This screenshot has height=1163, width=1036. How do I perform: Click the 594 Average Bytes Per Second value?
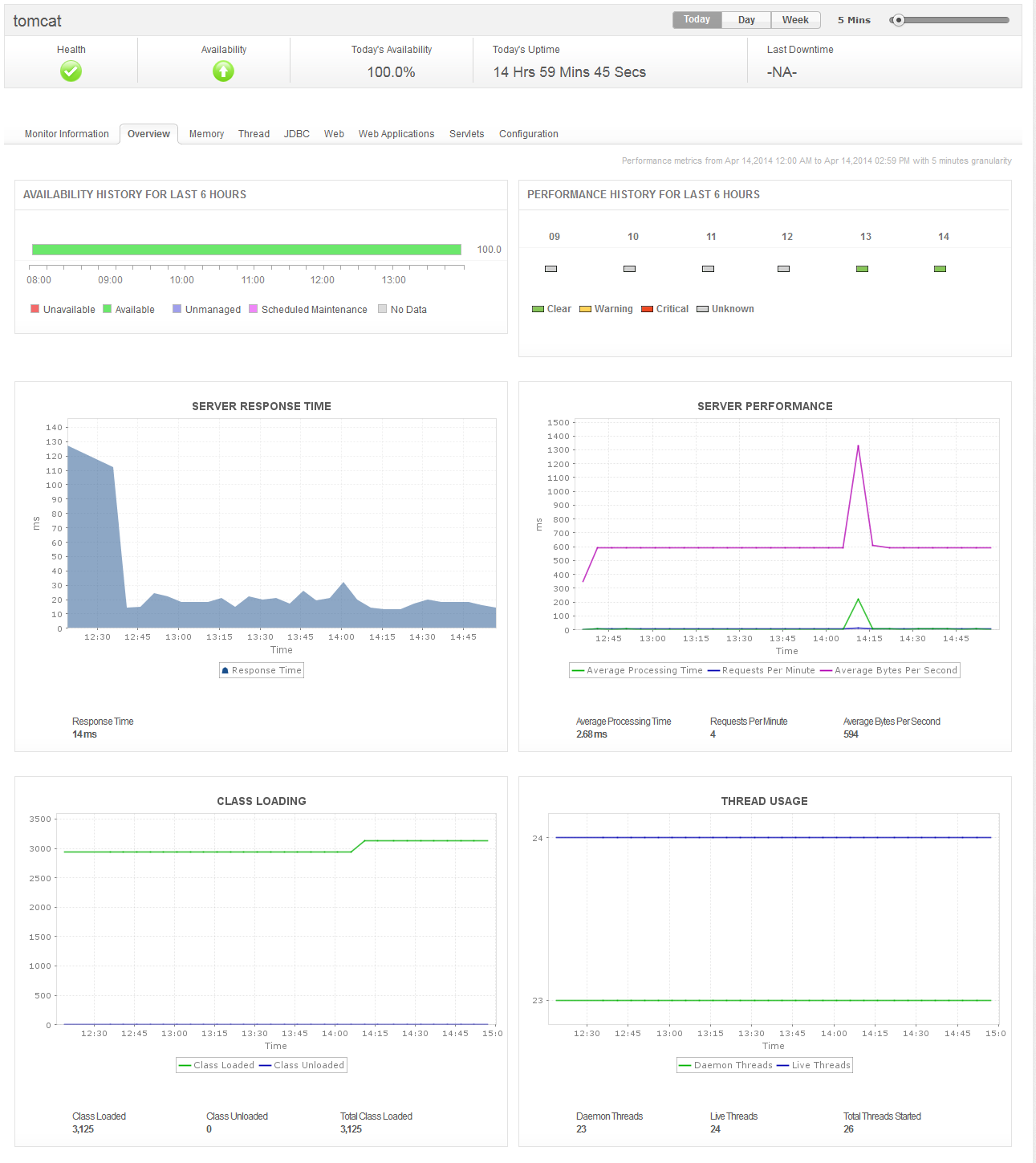(851, 734)
